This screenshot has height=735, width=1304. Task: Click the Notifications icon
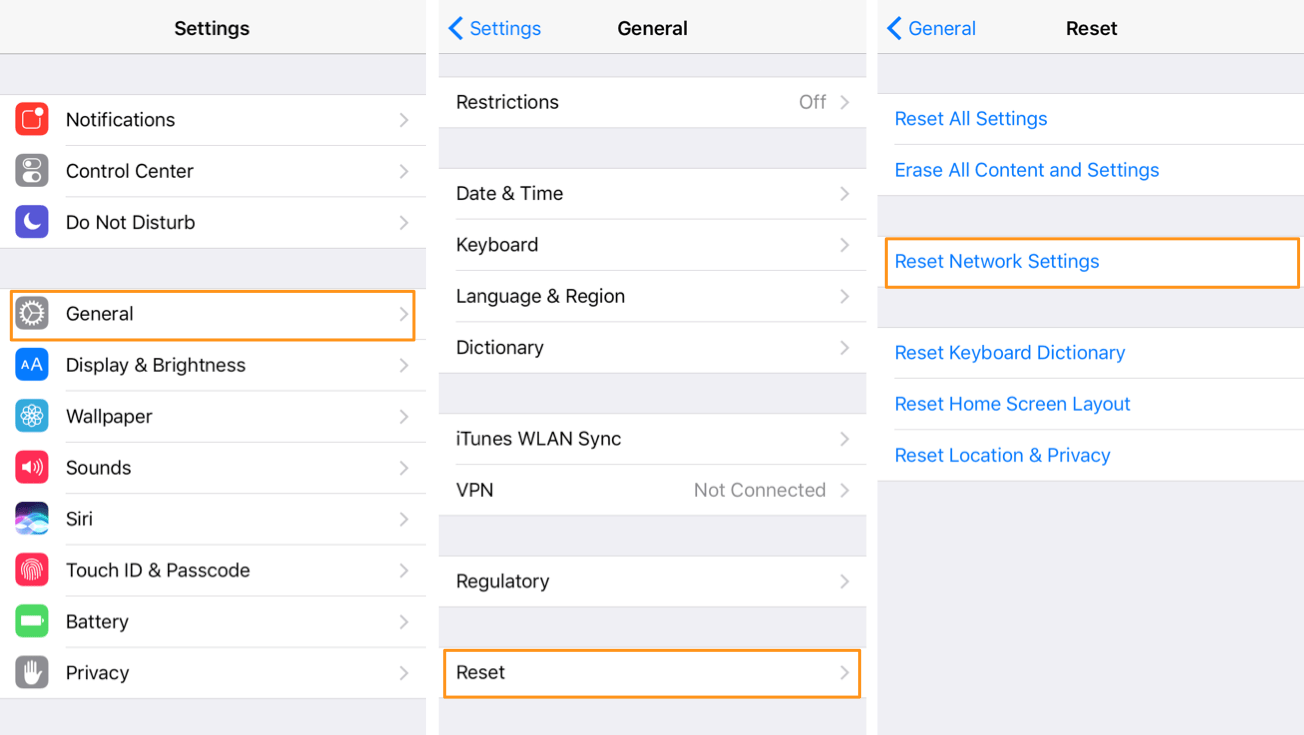pyautogui.click(x=31, y=119)
